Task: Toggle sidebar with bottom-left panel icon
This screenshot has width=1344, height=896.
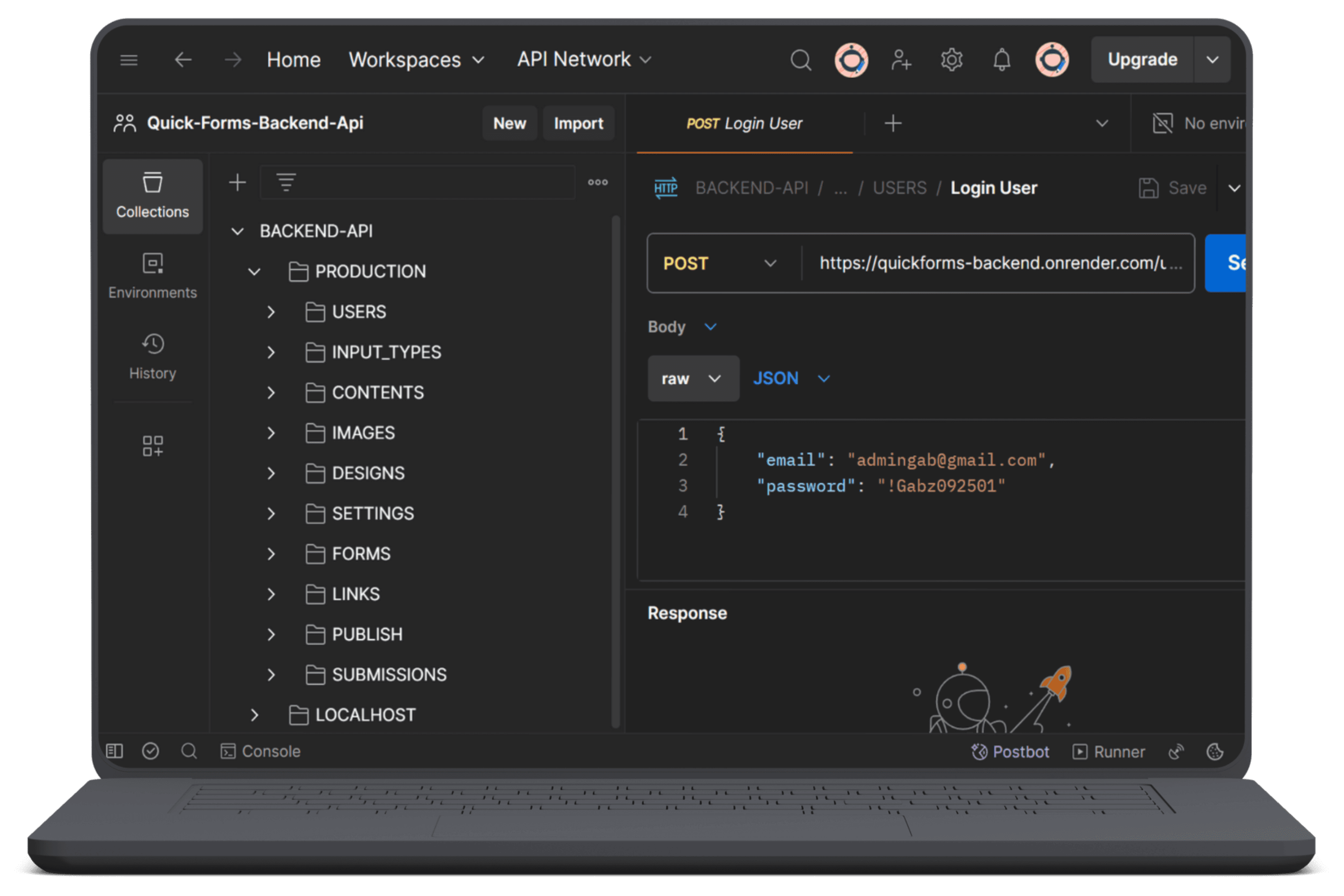Action: (114, 751)
